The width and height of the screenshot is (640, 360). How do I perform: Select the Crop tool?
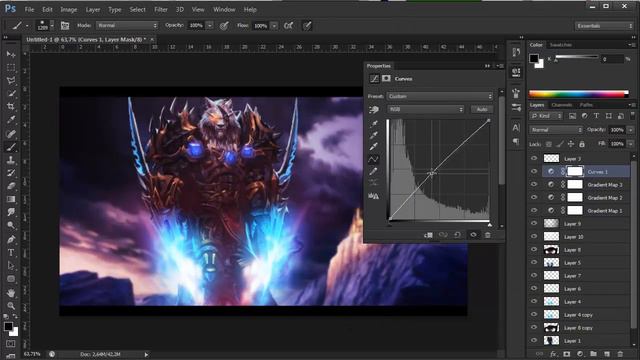click(11, 107)
